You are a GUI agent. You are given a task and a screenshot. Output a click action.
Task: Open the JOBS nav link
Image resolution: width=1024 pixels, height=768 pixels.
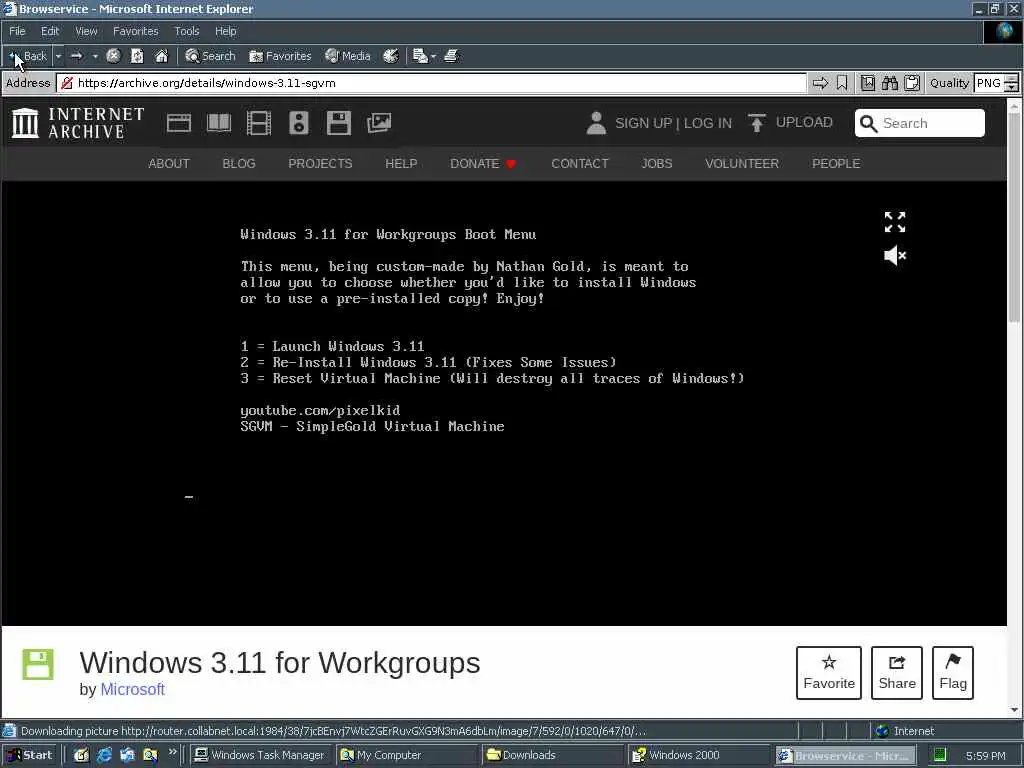[656, 163]
